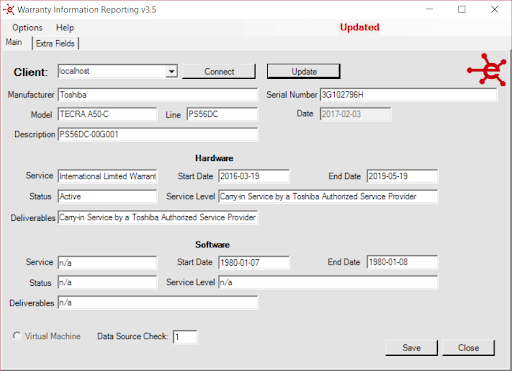Minimize the Warranty Information Reporting window
The width and height of the screenshot is (512, 371).
point(430,9)
